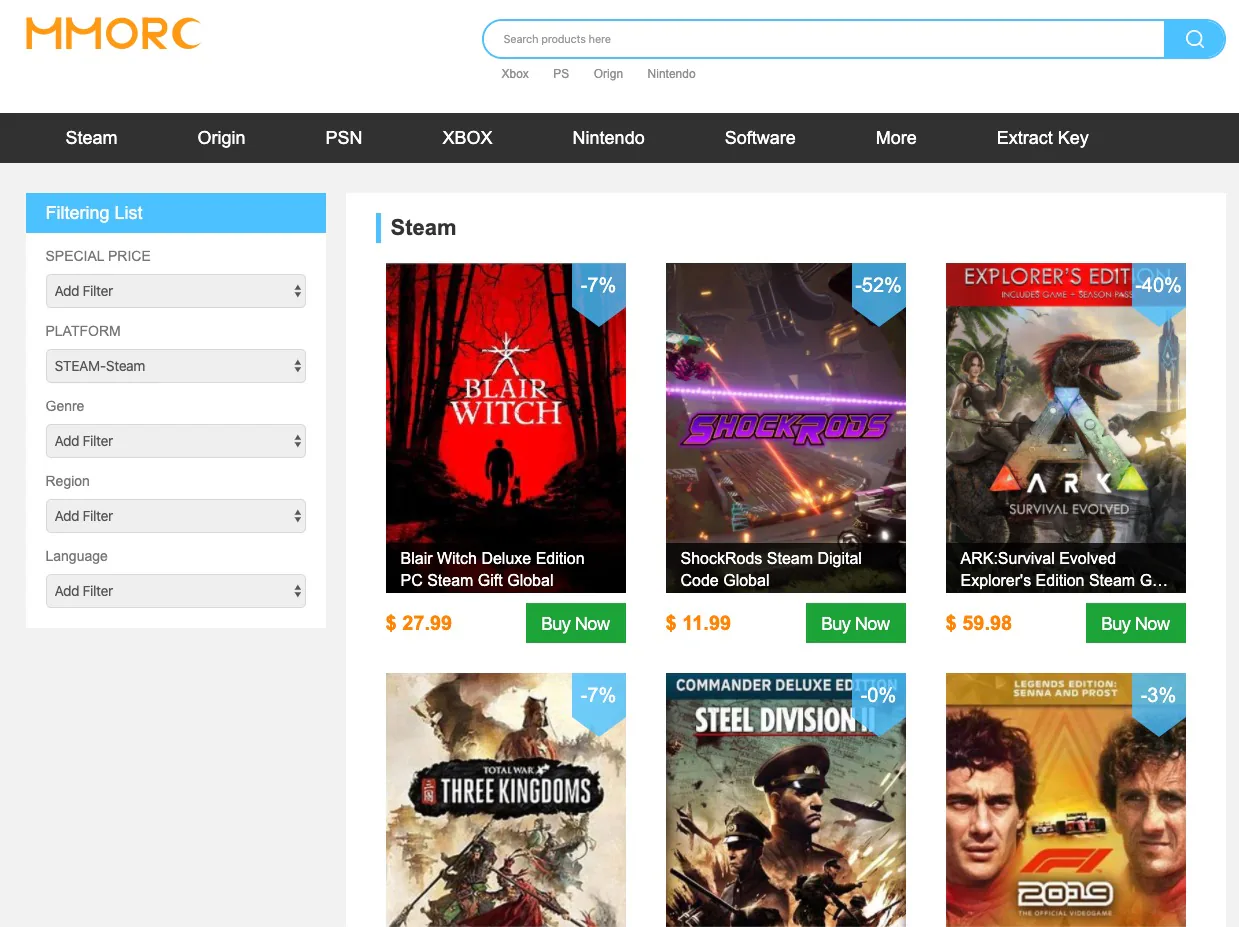
Task: Open the More menu item
Action: [896, 138]
